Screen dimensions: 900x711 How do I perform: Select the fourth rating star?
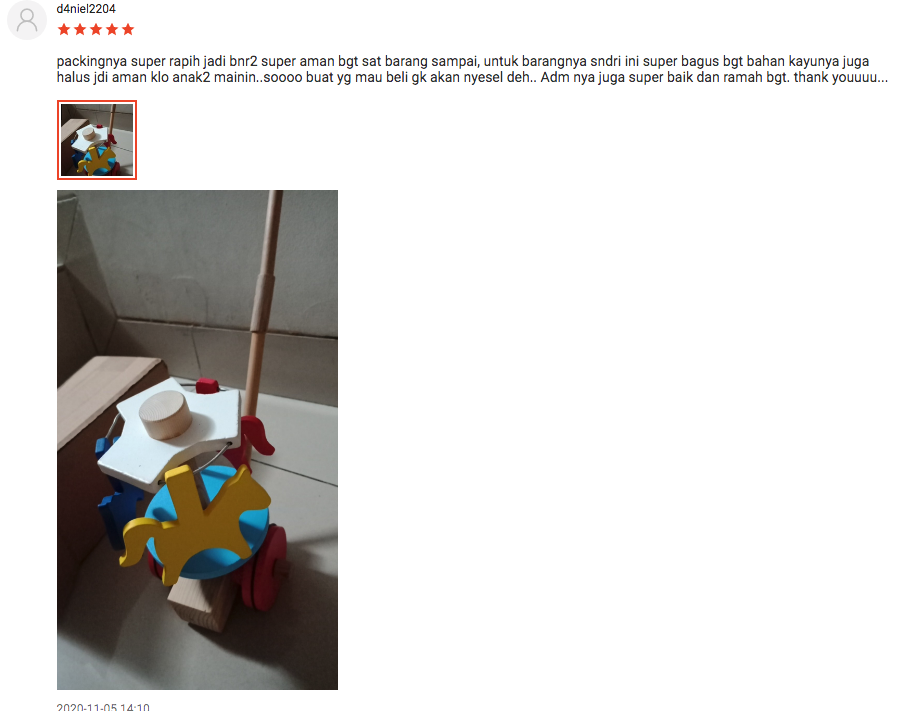click(x=112, y=29)
